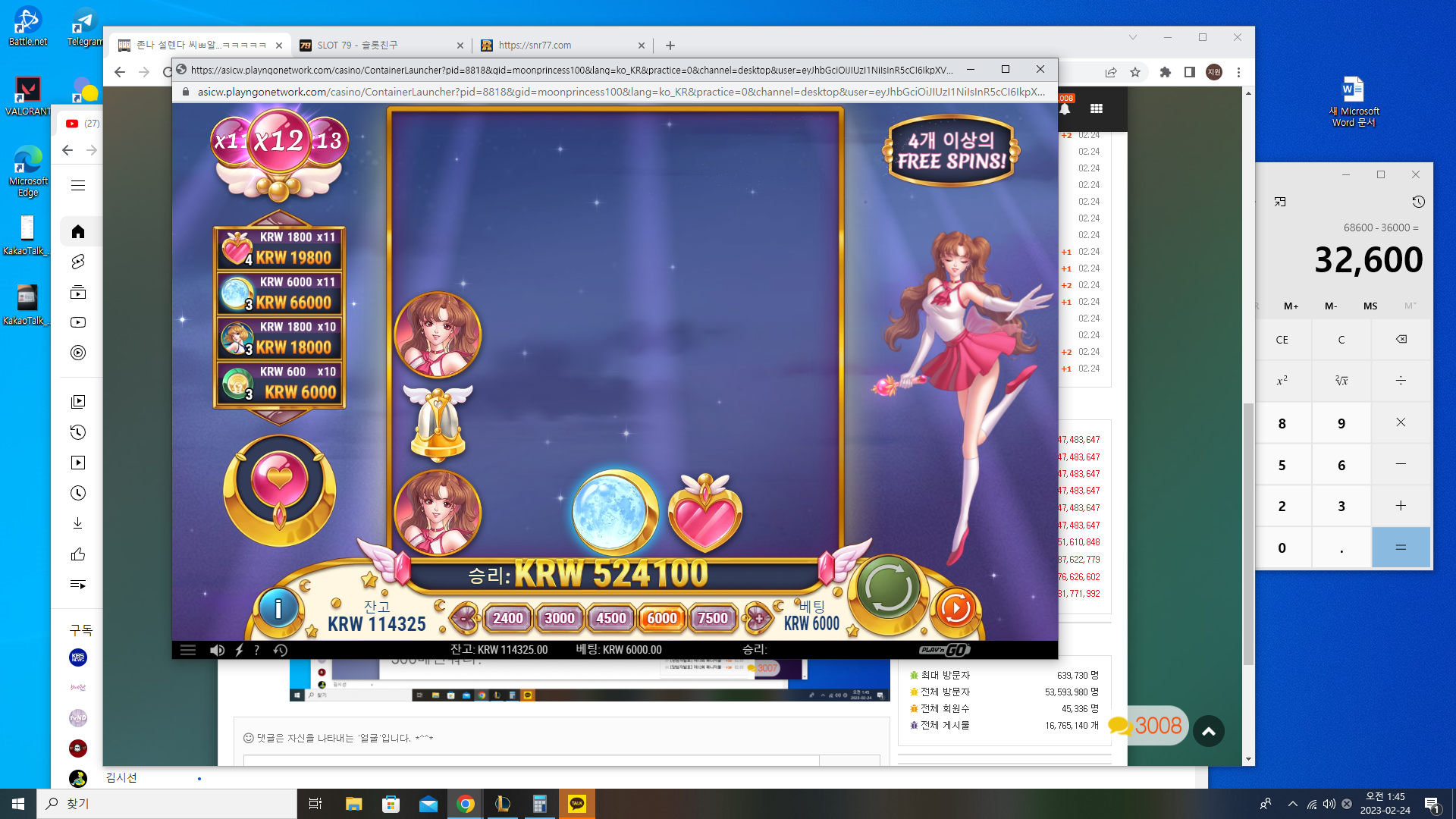Open YouTube Shorts in sidebar
Image resolution: width=1456 pixels, height=819 pixels.
(x=78, y=262)
